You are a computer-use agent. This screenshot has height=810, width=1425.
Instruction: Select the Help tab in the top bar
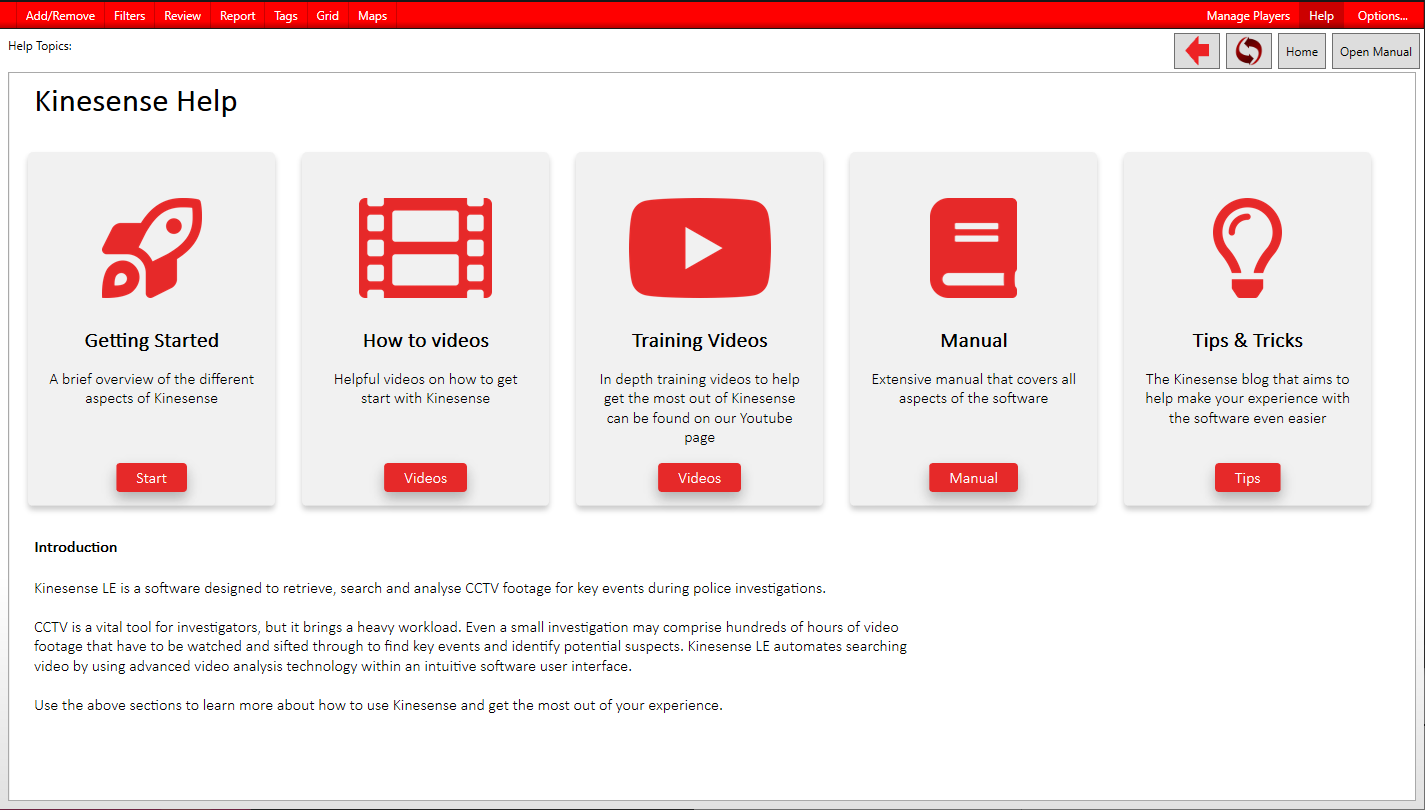pyautogui.click(x=1321, y=15)
